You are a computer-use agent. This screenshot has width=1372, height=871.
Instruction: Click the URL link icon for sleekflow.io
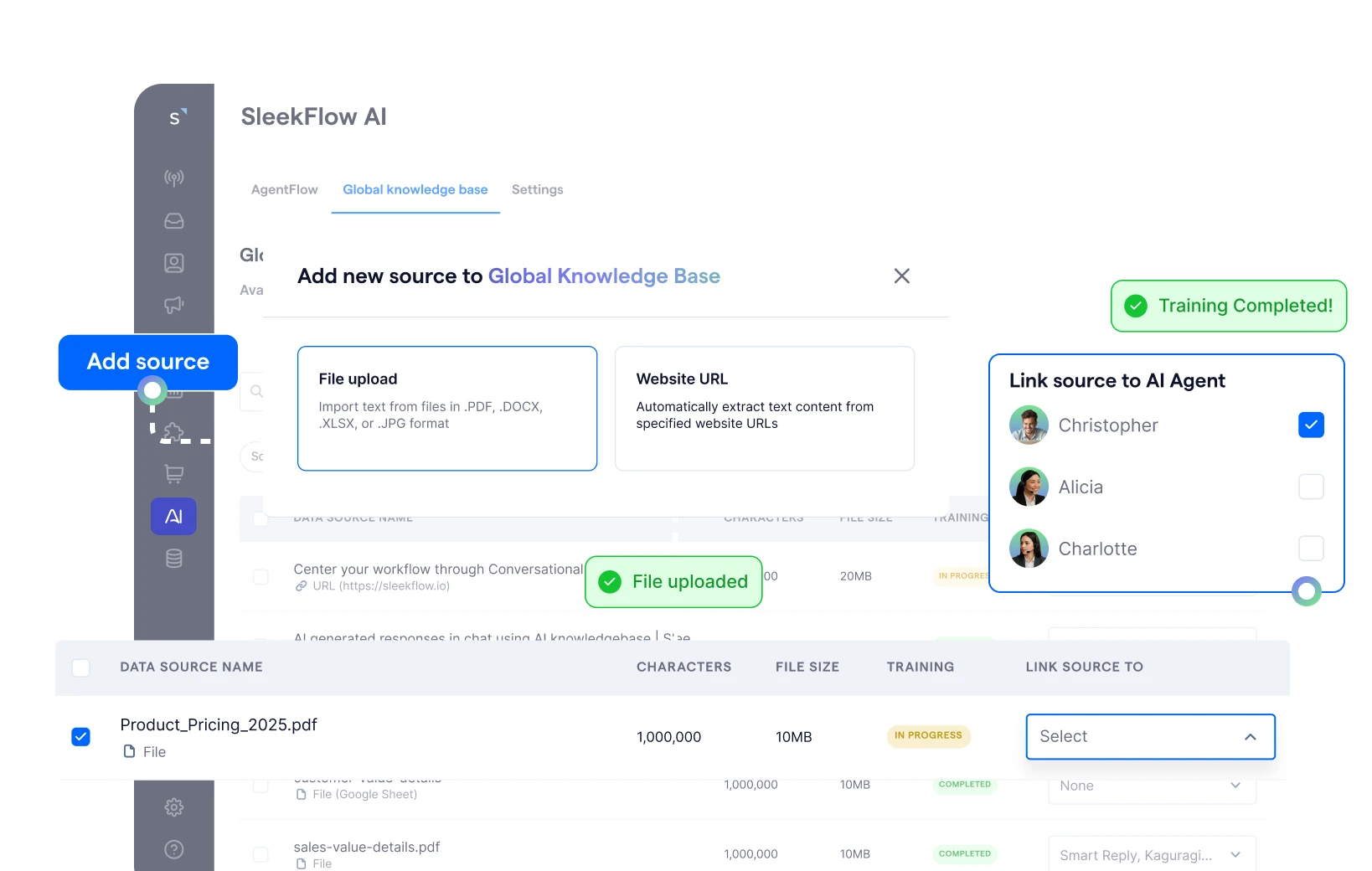coord(301,586)
